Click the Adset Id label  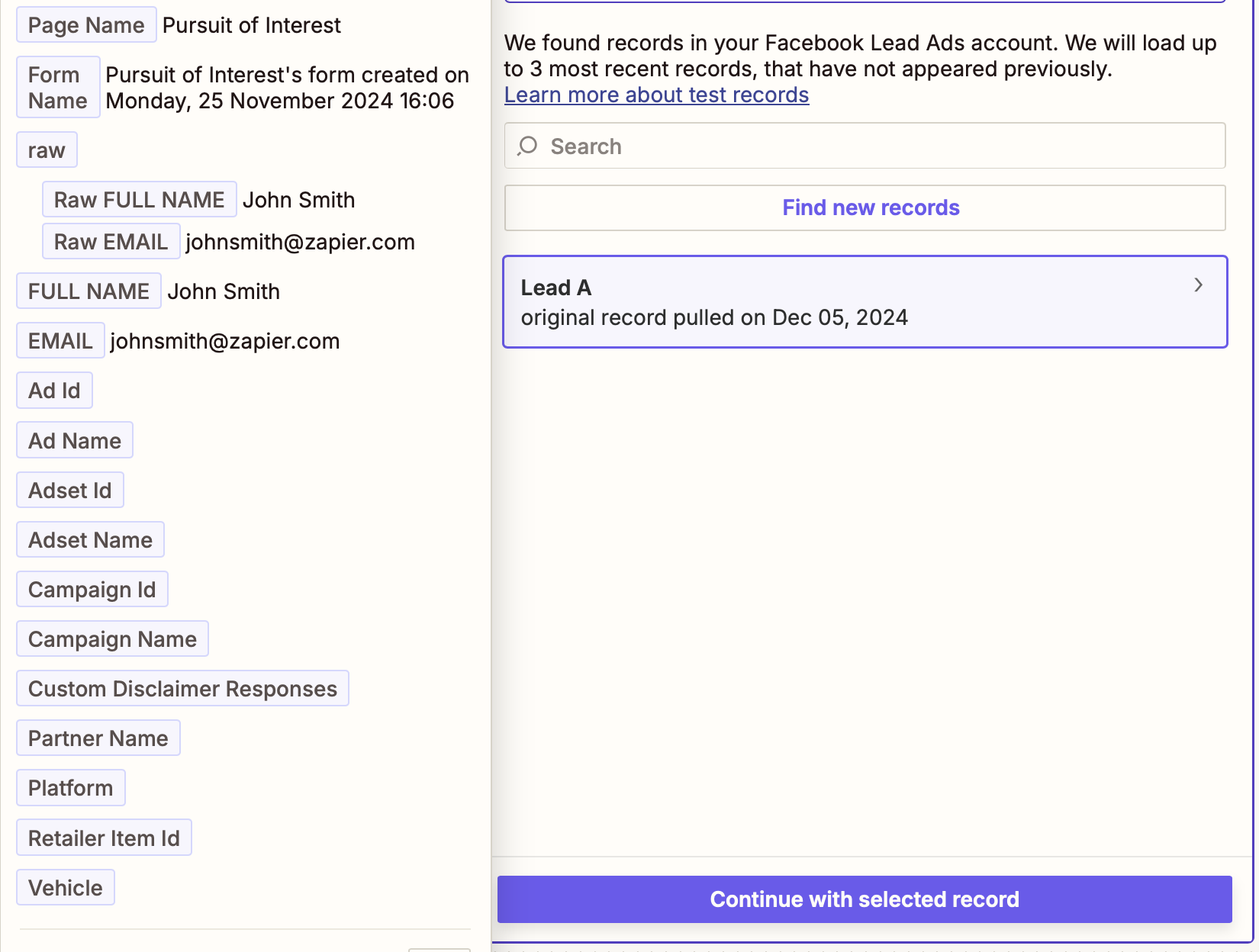(70, 490)
